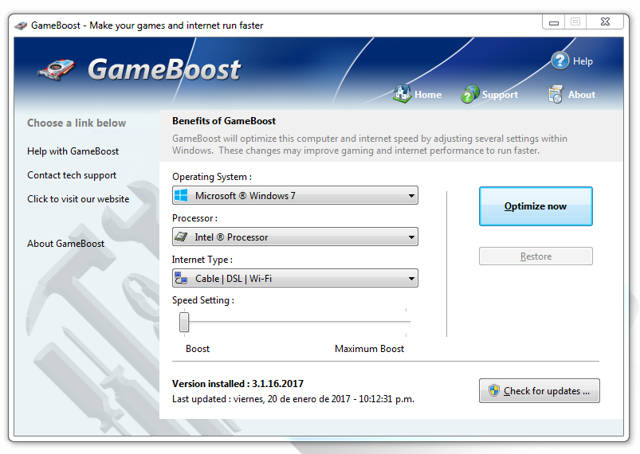
Task: Click the Optimize now button
Action: [536, 206]
